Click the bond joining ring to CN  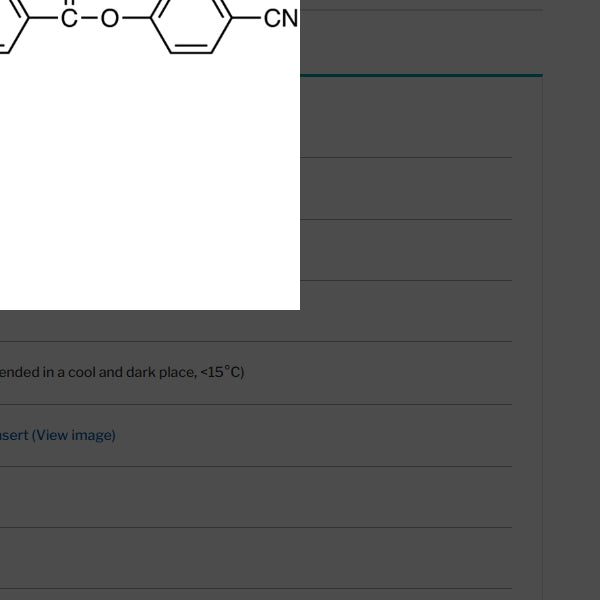[246, 19]
